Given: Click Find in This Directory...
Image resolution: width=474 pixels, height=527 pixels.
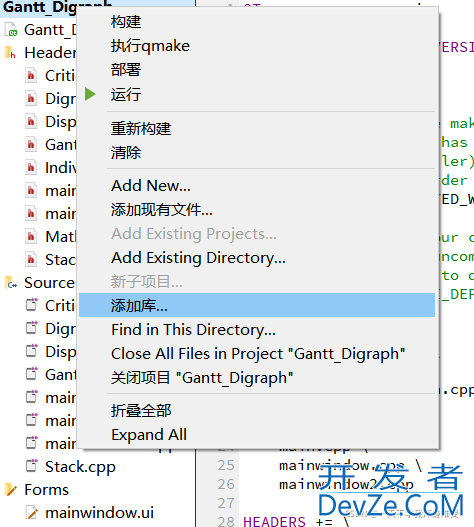Looking at the screenshot, I should (193, 330).
